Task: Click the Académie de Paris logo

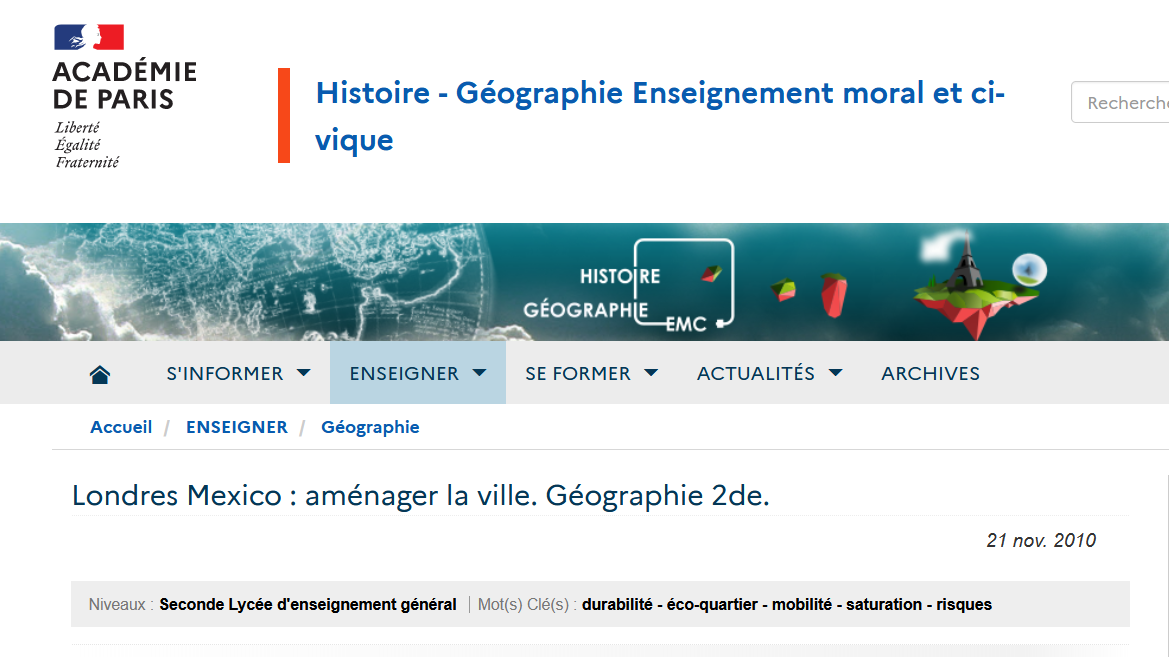Action: coord(124,96)
